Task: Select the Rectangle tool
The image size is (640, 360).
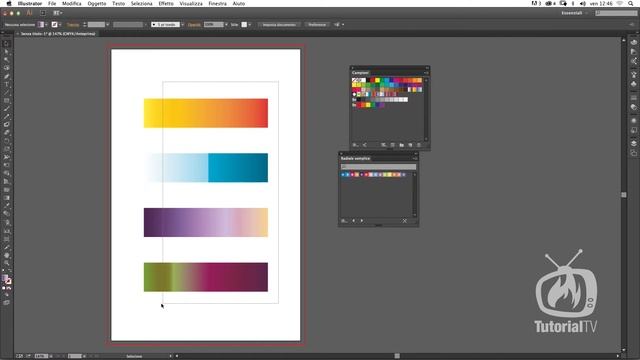Action: 7,100
